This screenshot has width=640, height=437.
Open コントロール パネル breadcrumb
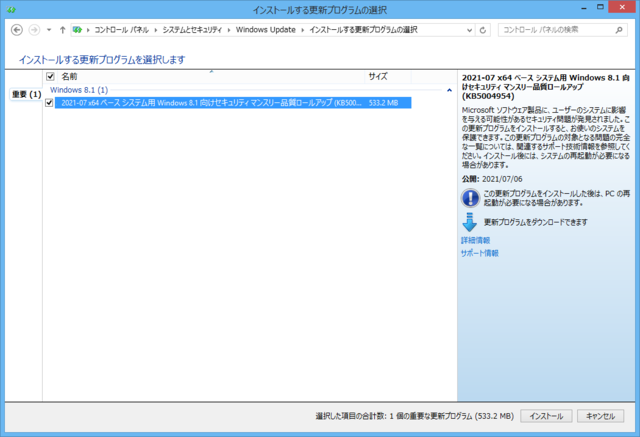[x=121, y=30]
